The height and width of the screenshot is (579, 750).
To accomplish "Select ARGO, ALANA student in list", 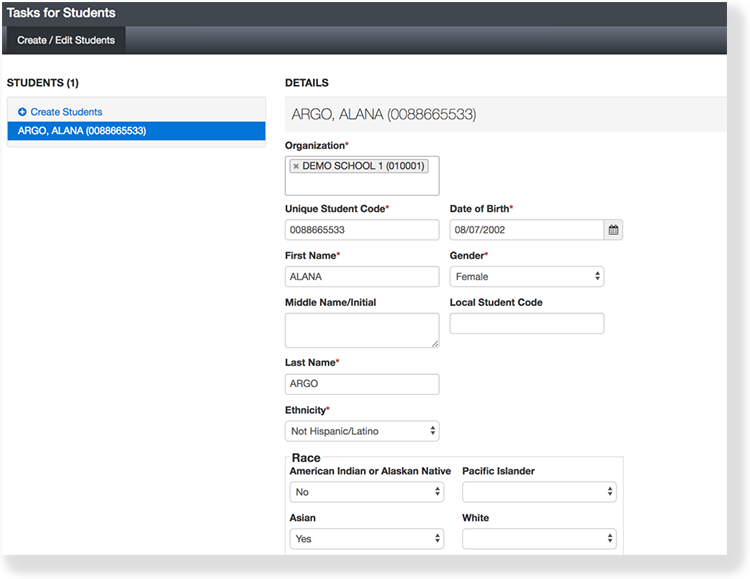I will (x=136, y=131).
